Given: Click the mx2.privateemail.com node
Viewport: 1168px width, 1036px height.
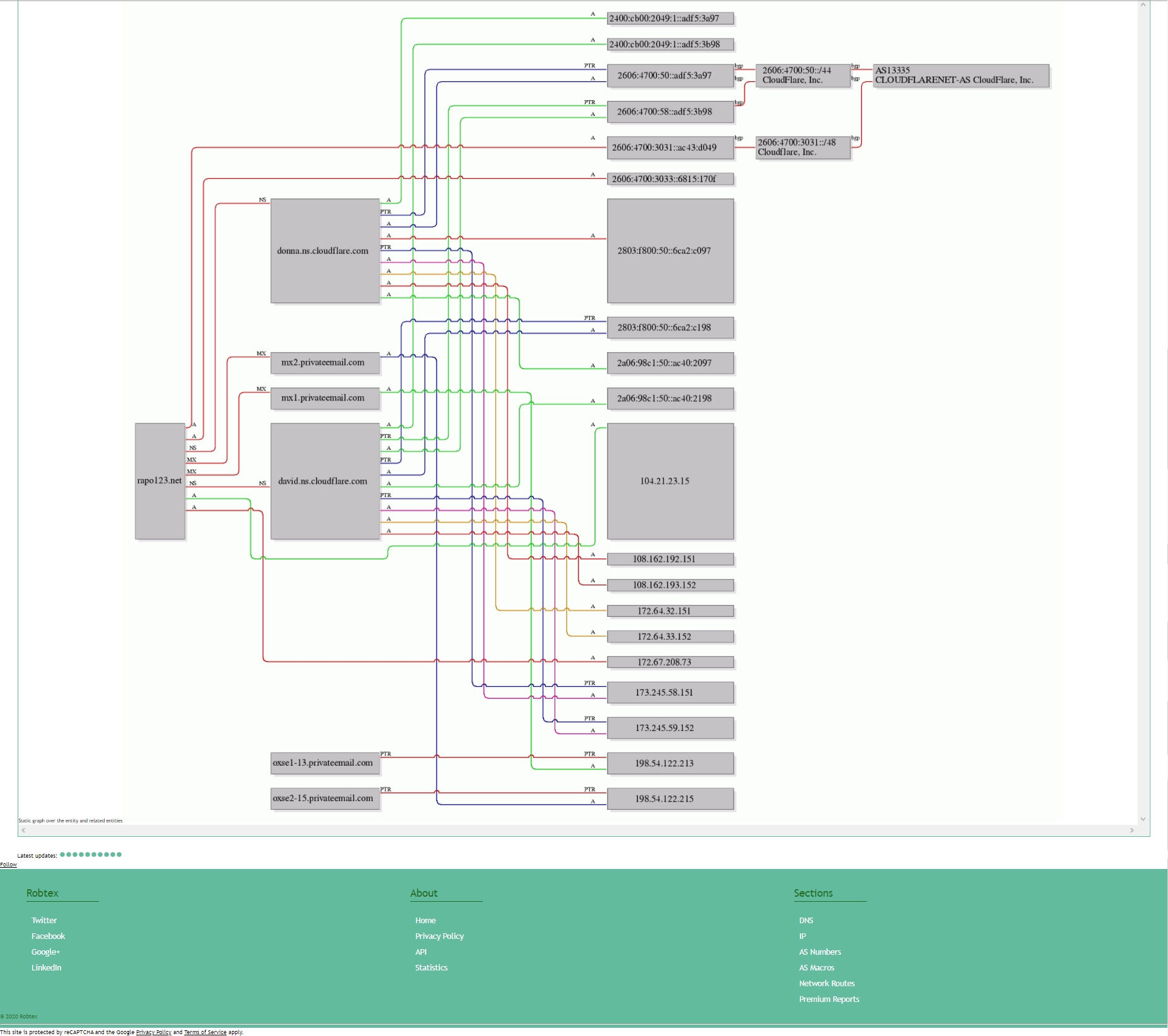Looking at the screenshot, I should [325, 362].
